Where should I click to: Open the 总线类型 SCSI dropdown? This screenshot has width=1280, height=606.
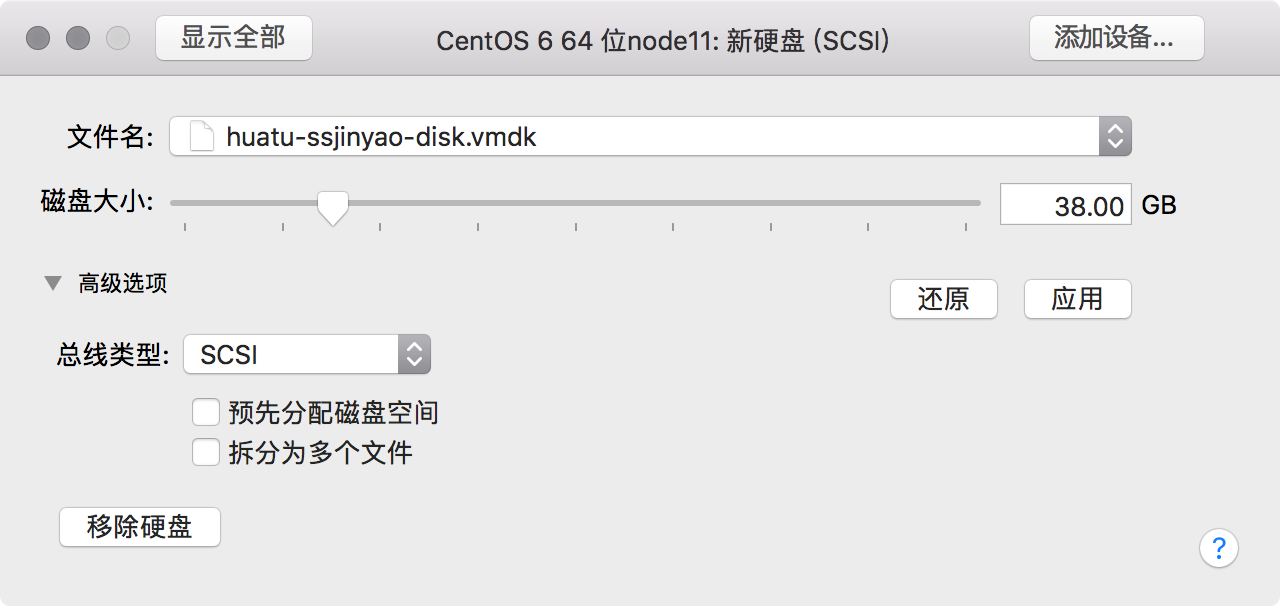[x=307, y=354]
